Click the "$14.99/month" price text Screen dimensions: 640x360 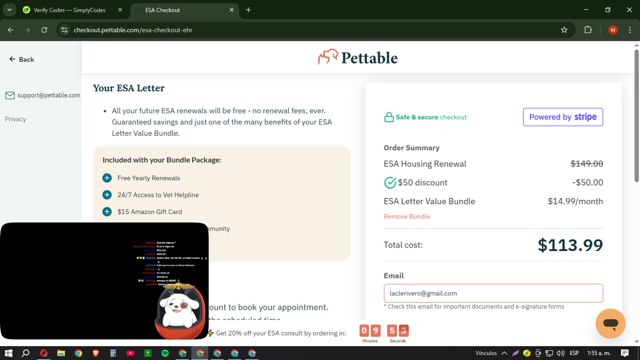tap(575, 201)
